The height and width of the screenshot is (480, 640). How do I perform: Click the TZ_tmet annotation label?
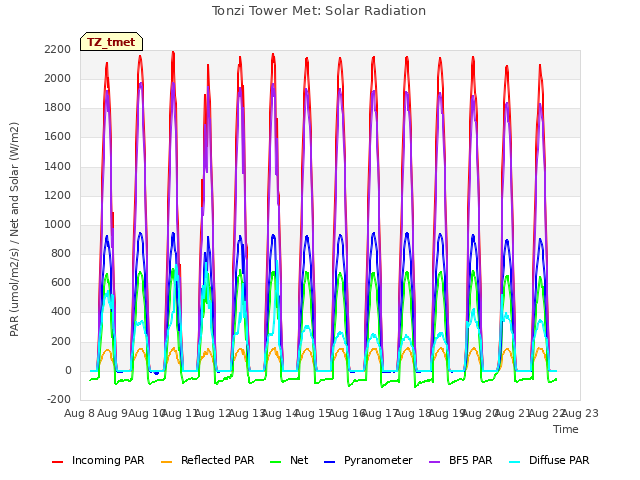coord(111,42)
